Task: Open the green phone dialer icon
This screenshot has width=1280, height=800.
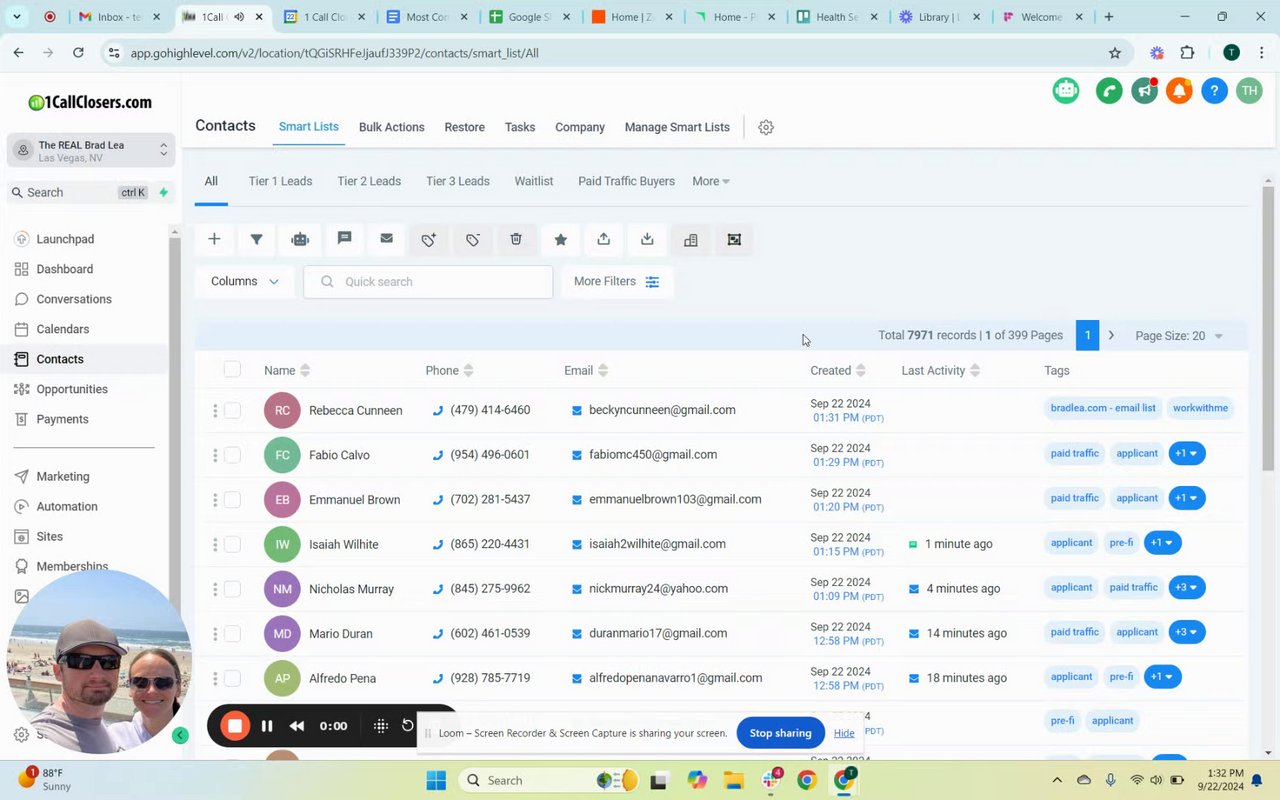Action: [x=1109, y=91]
